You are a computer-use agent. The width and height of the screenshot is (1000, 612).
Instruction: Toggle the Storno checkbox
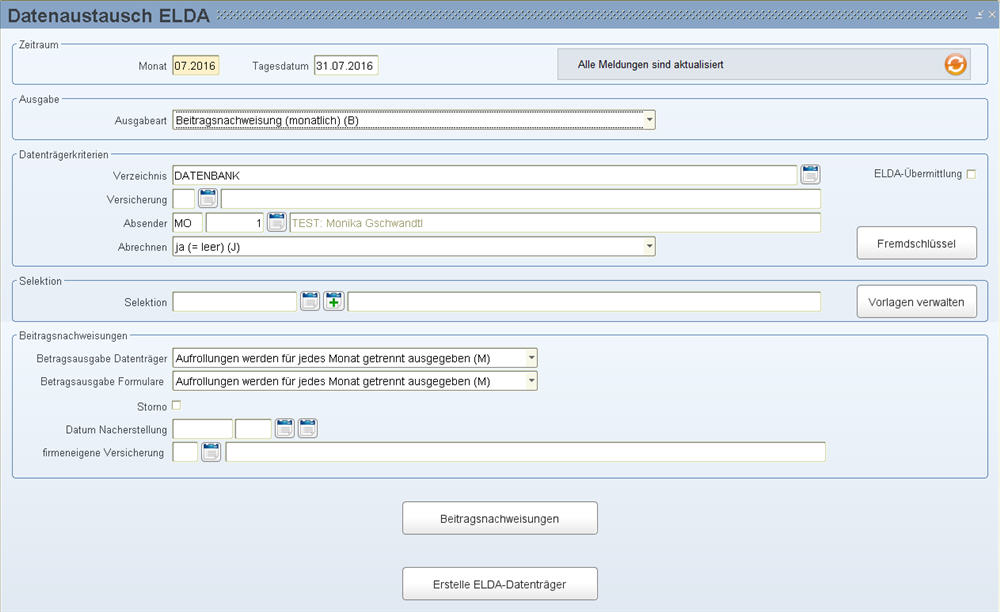point(177,405)
